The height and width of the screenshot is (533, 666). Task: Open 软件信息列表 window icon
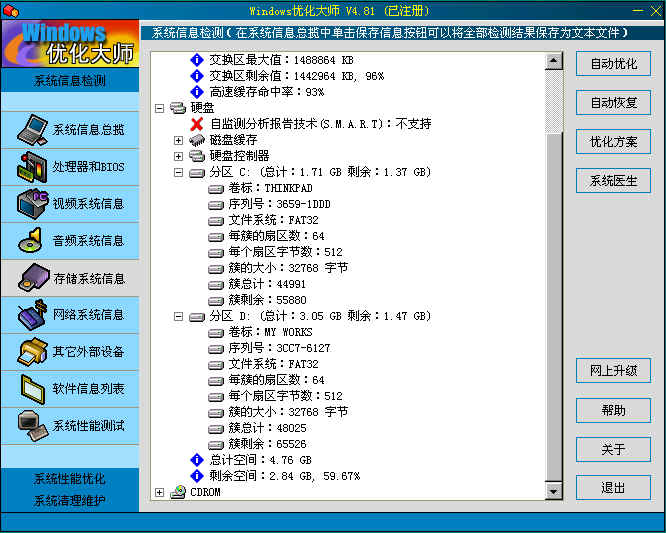pyautogui.click(x=33, y=389)
